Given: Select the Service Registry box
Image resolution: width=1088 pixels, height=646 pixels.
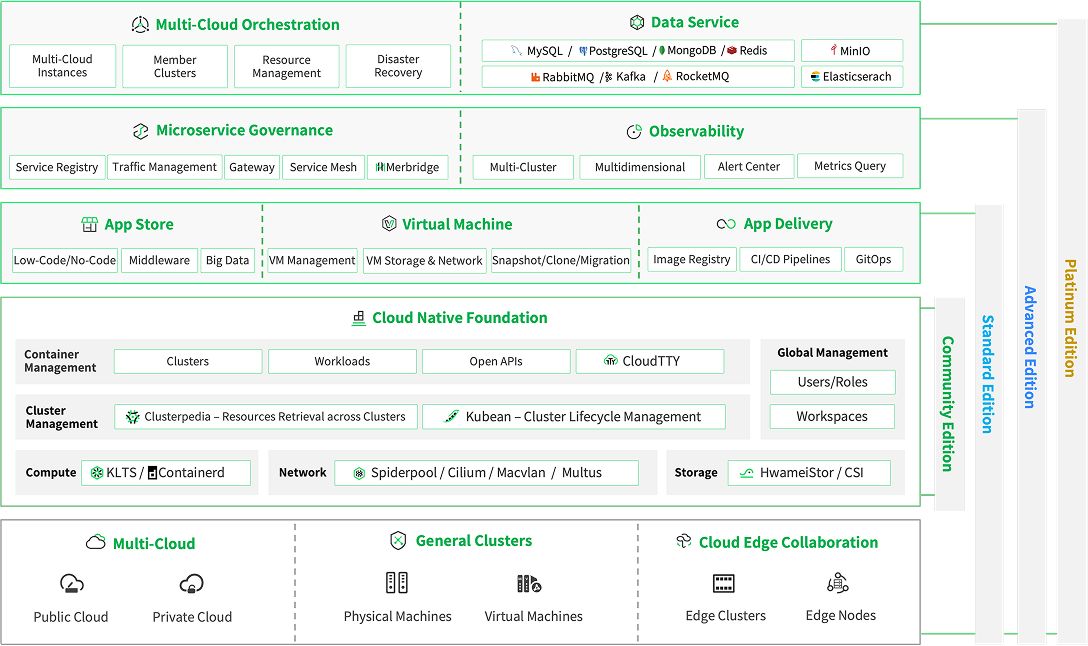Looking at the screenshot, I should pos(57,167).
